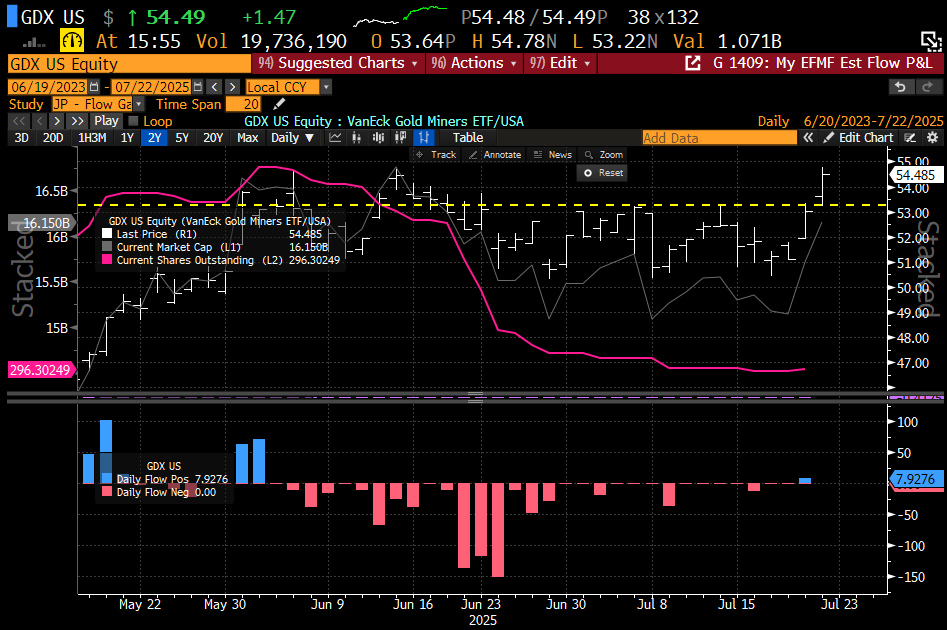This screenshot has width=947, height=630.
Task: Click the yellow gauge icon near time
Action: (x=72, y=41)
